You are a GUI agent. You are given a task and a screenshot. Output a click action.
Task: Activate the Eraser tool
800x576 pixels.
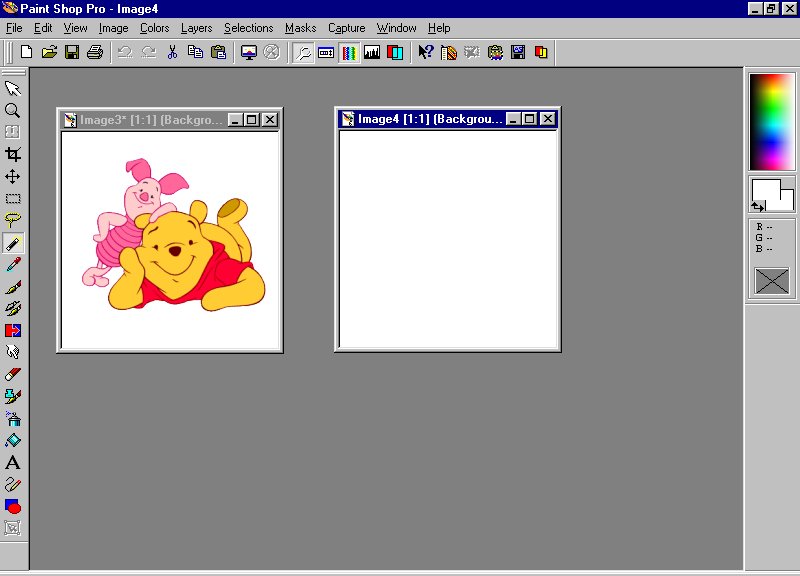coord(13,374)
